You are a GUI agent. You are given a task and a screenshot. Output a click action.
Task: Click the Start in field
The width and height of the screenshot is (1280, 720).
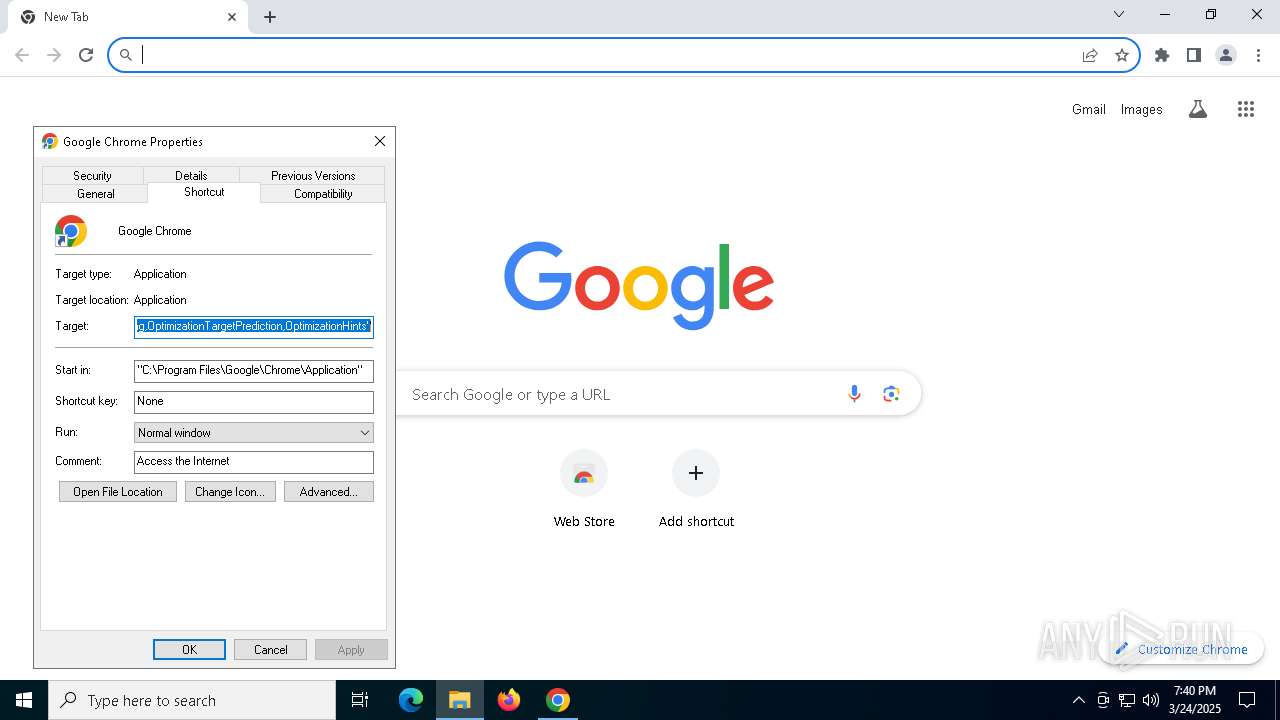tap(254, 370)
